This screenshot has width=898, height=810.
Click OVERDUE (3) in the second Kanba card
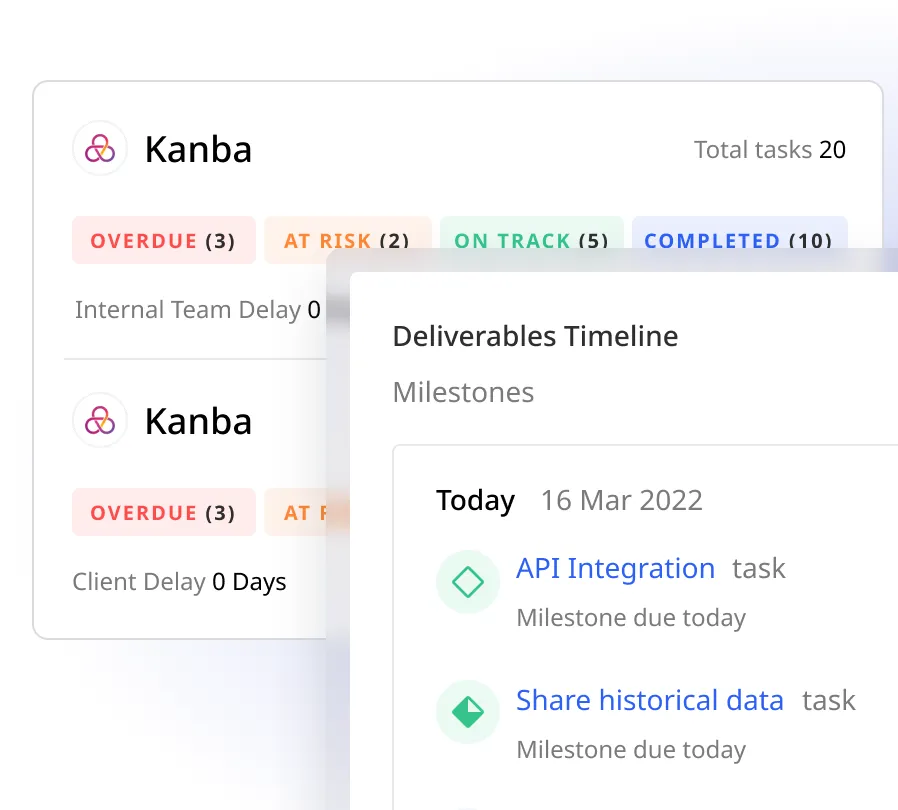coord(163,513)
